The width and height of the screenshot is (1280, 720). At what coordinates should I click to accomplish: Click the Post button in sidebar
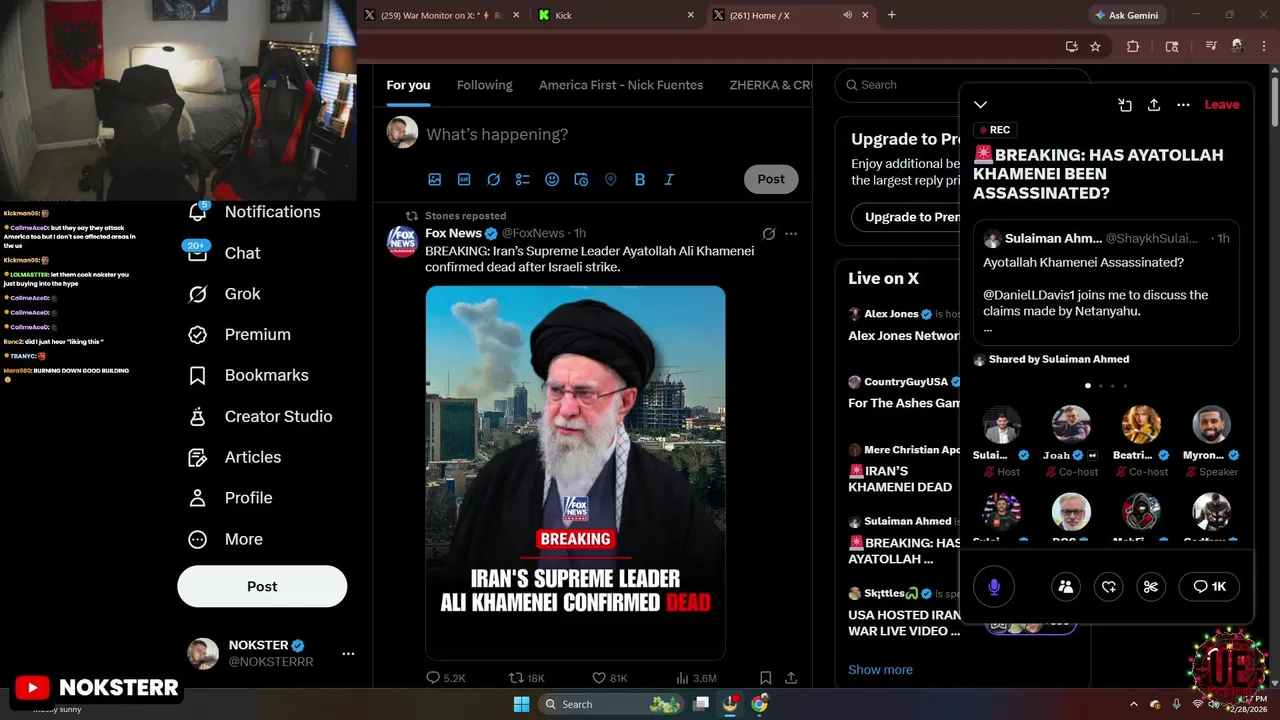pos(262,587)
